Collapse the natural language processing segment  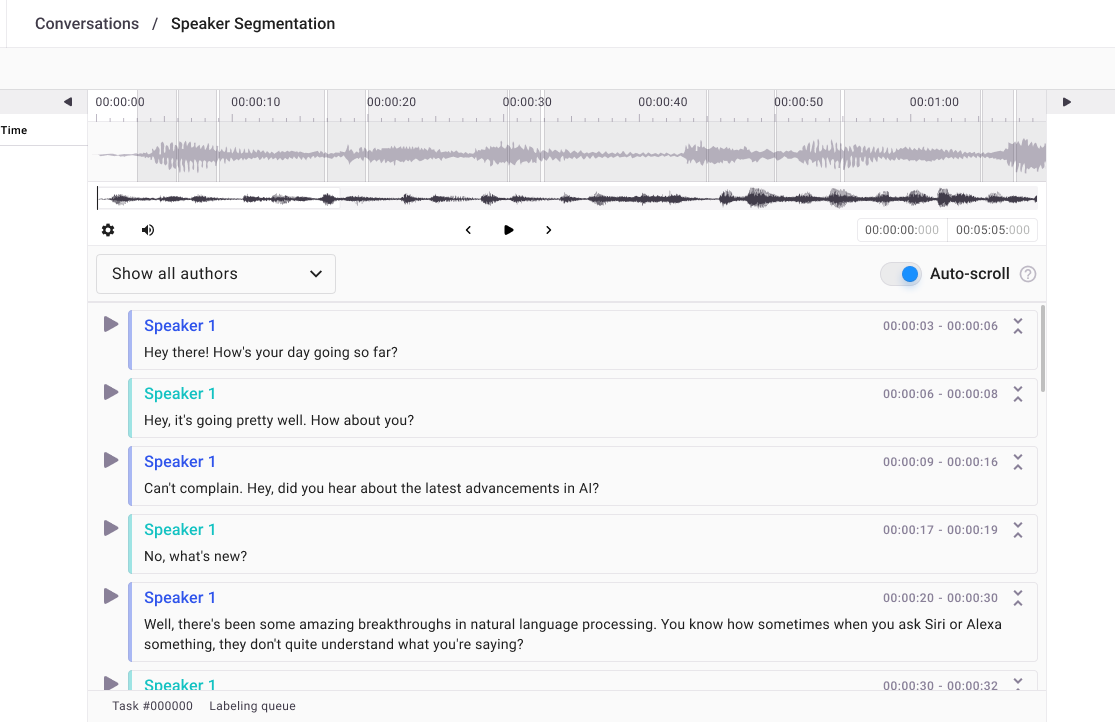pos(1017,598)
